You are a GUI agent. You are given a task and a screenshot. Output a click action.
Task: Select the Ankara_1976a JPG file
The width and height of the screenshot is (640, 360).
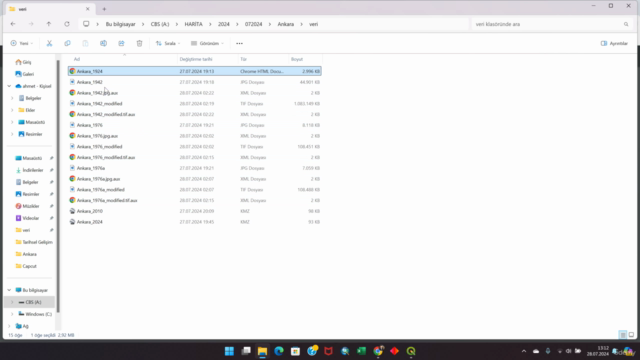195,168
